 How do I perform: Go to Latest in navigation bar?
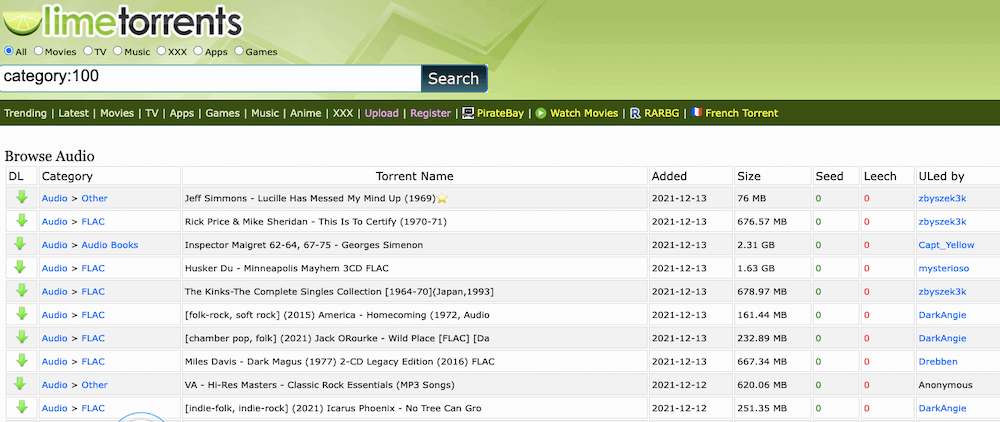tap(74, 113)
